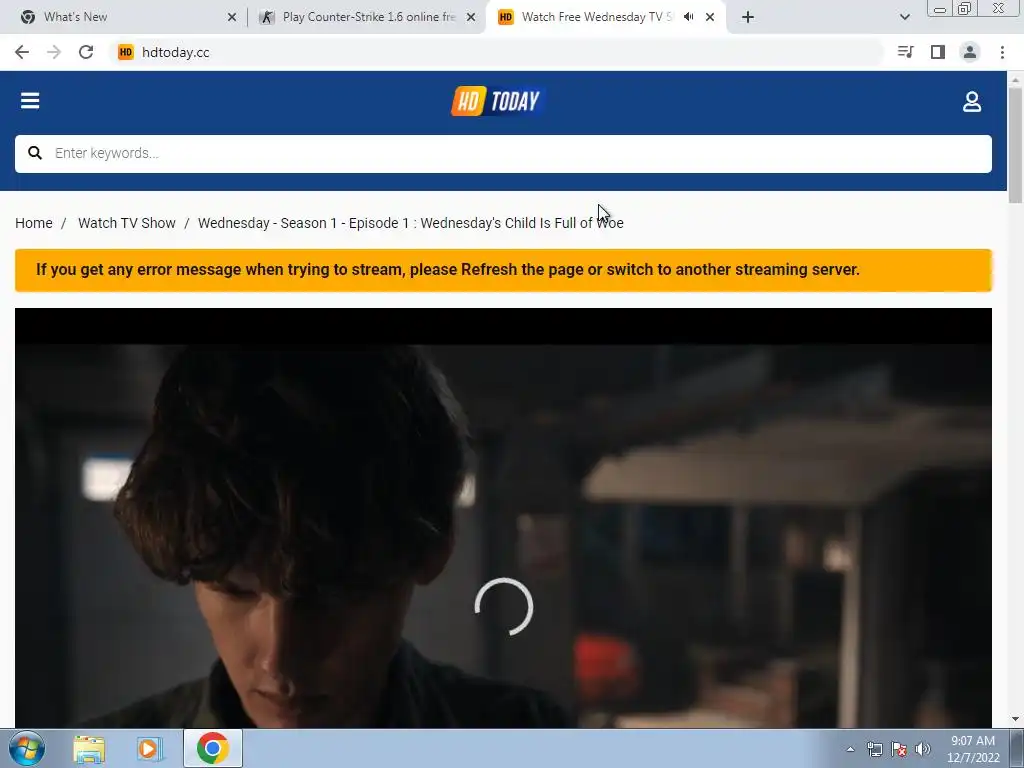Click the search magnifier icon
Screen dimensions: 1024x768
pos(35,153)
